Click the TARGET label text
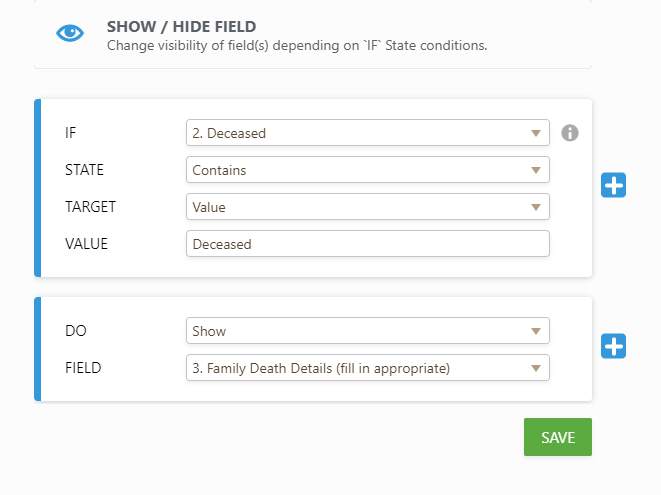The height and width of the screenshot is (495, 661). (x=90, y=207)
